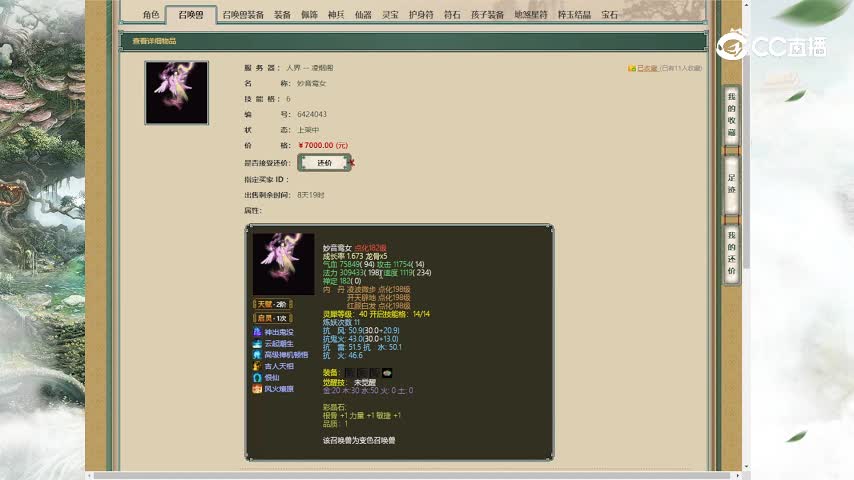The width and height of the screenshot is (854, 480).
Task: Switch to the 仙器 tab
Action: tap(363, 15)
